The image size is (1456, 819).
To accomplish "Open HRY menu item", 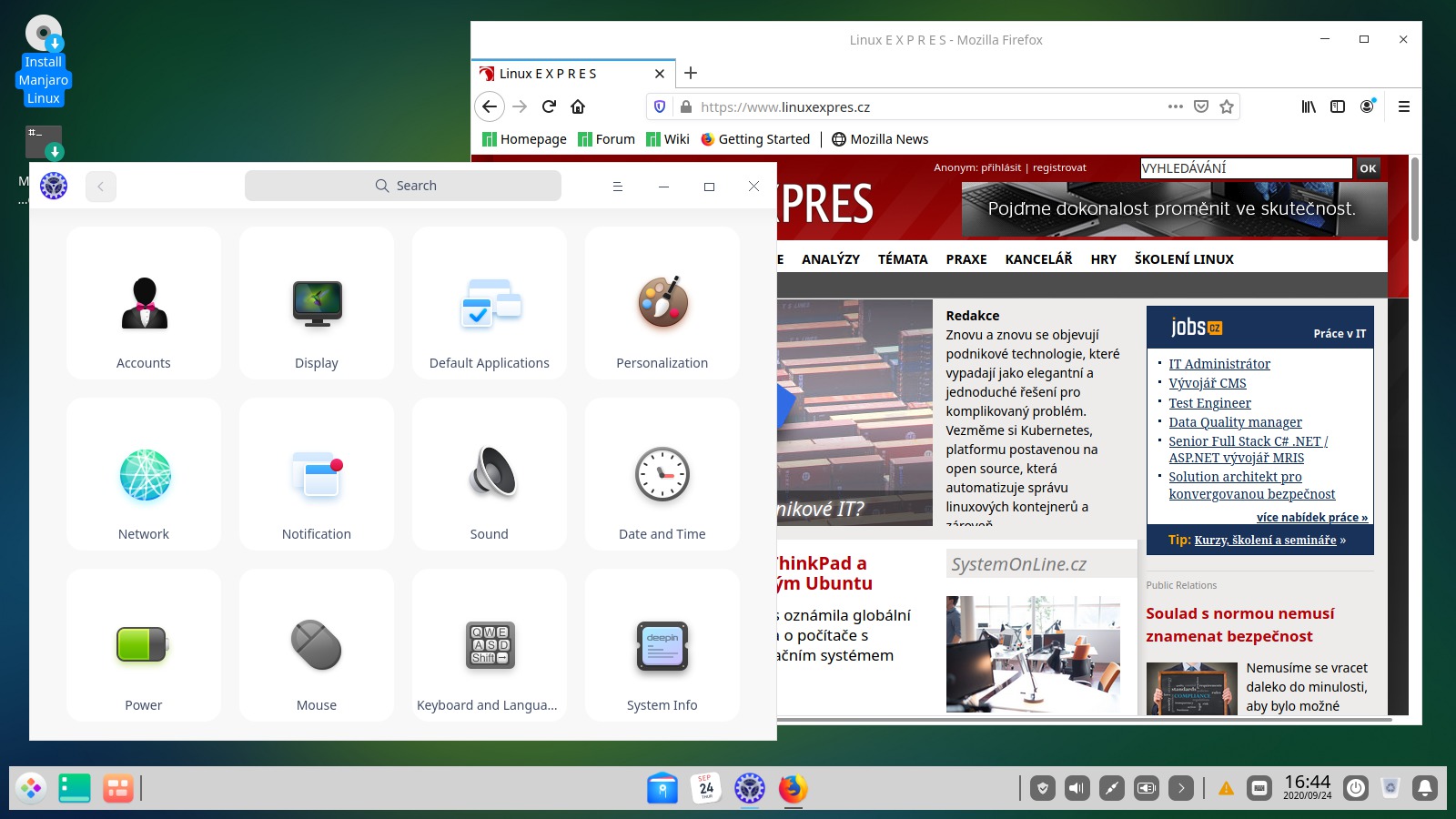I will click(x=1104, y=259).
